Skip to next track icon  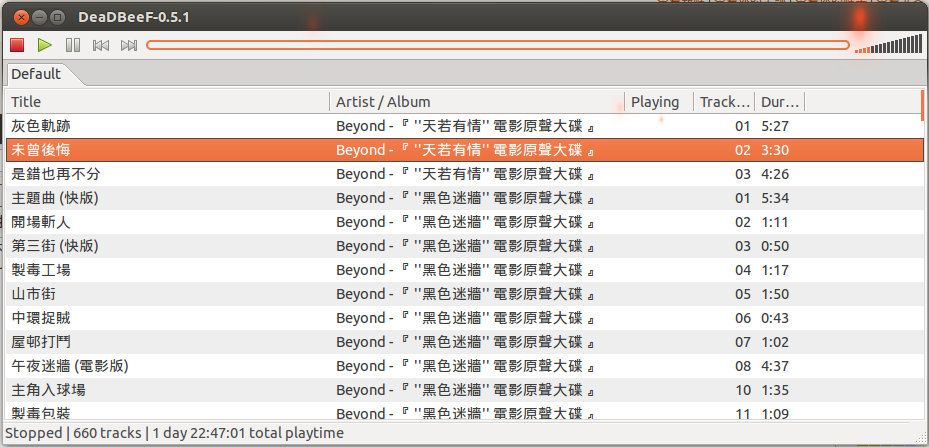coord(129,45)
